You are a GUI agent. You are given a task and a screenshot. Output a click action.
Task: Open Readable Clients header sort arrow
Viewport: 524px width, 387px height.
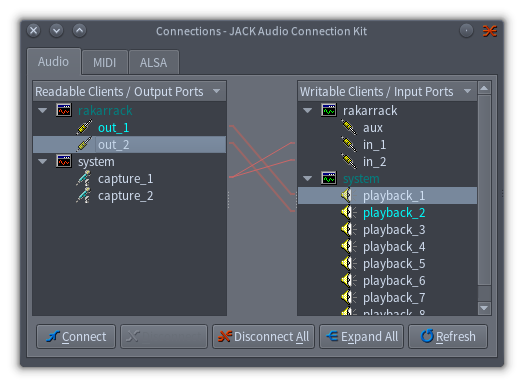coord(217,91)
